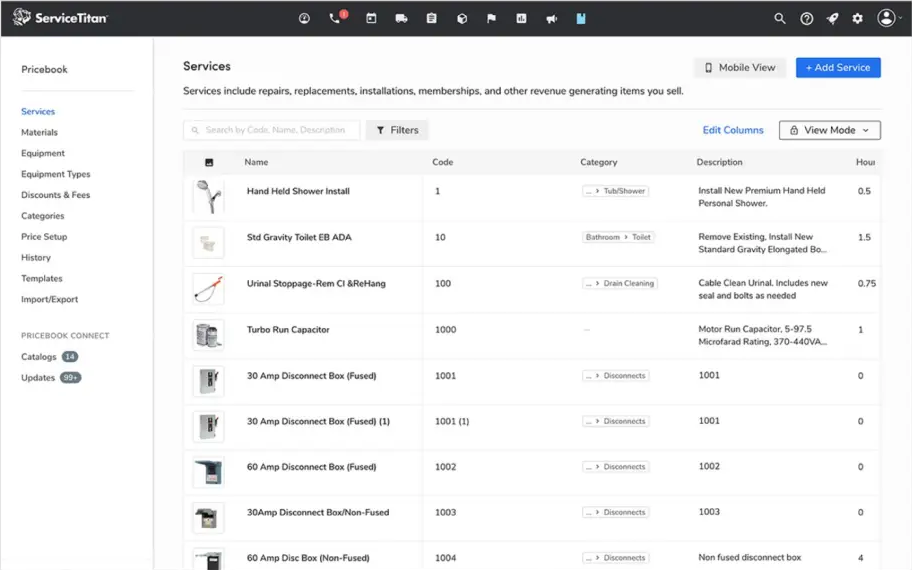Image resolution: width=912 pixels, height=570 pixels.
Task: Open Std Gravity Toilet EB ADA service
Action: pos(299,237)
